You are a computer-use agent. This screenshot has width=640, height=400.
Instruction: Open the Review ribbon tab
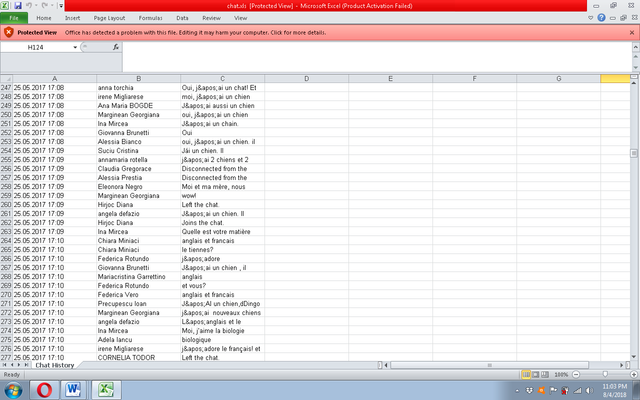click(x=211, y=18)
